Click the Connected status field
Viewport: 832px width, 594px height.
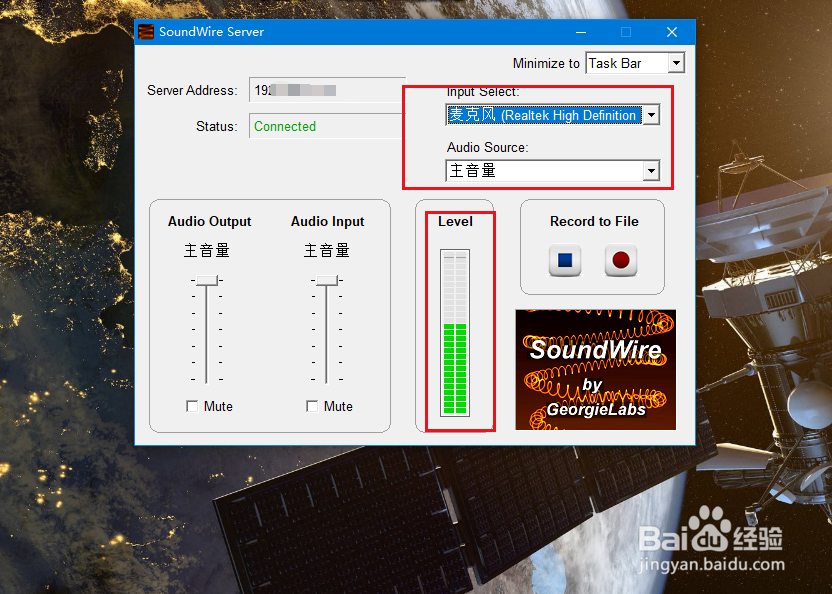coord(327,126)
